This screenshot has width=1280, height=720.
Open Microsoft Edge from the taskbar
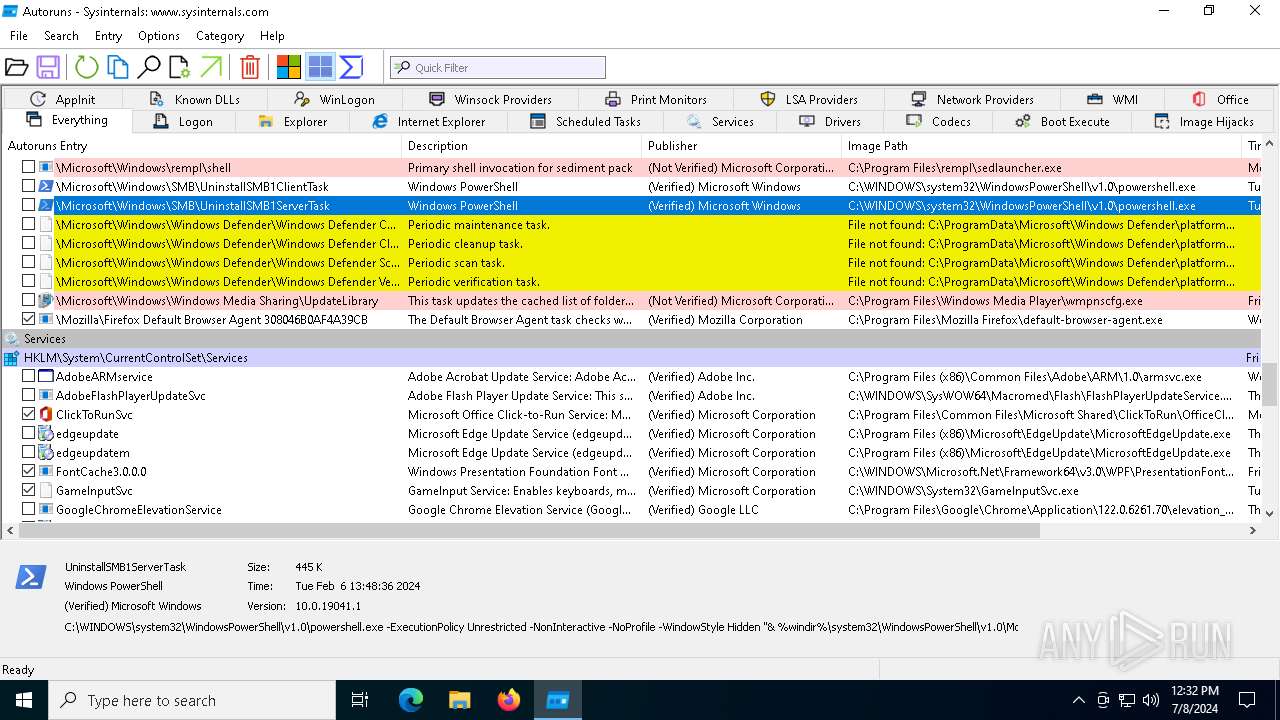pyautogui.click(x=411, y=700)
